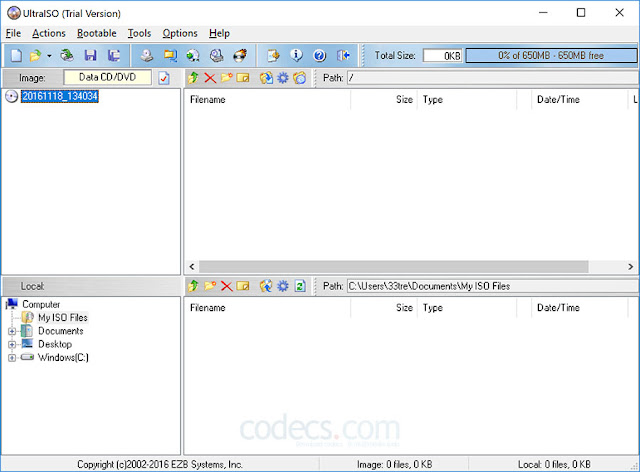Open the Info icon in main toolbar
The image size is (640, 472).
[x=296, y=55]
